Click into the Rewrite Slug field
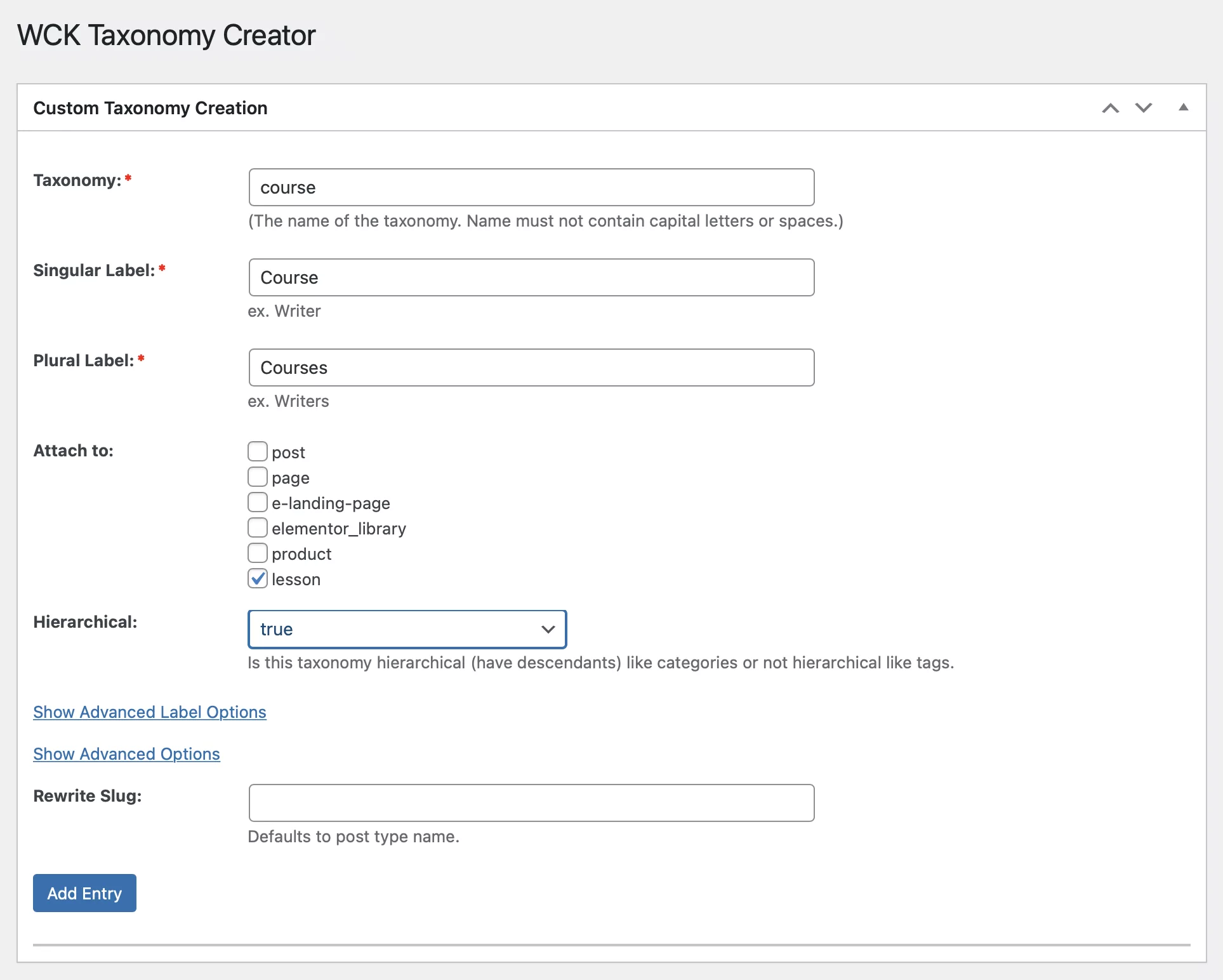The image size is (1223, 980). coord(531,803)
